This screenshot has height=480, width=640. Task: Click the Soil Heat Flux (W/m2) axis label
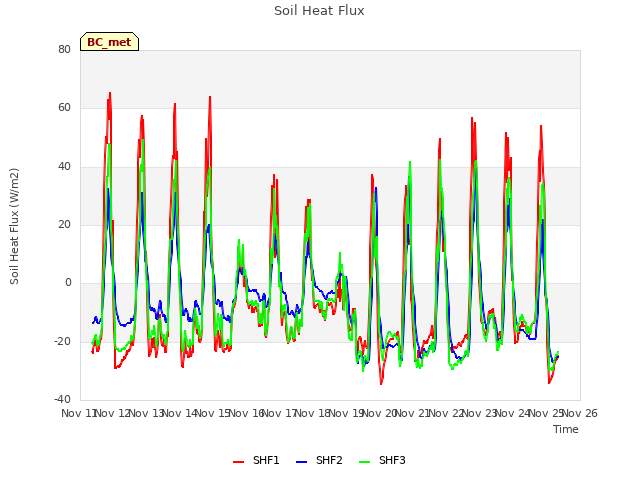tap(14, 226)
